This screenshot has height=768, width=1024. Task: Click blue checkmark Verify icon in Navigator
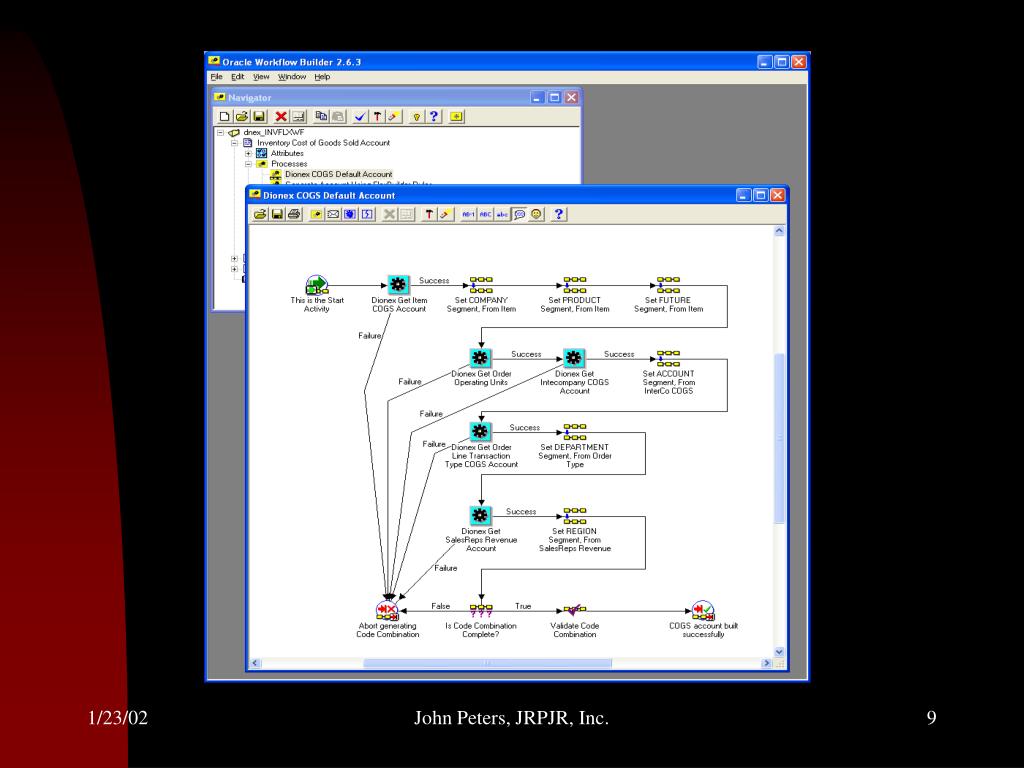click(360, 116)
